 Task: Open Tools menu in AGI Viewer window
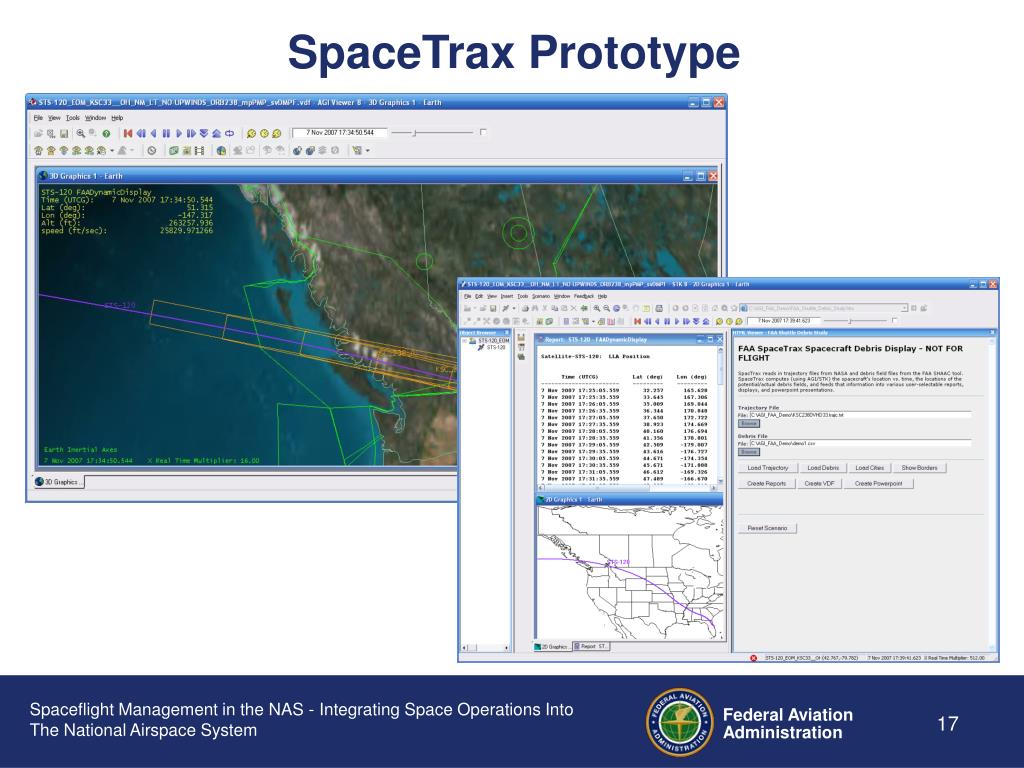pyautogui.click(x=72, y=118)
